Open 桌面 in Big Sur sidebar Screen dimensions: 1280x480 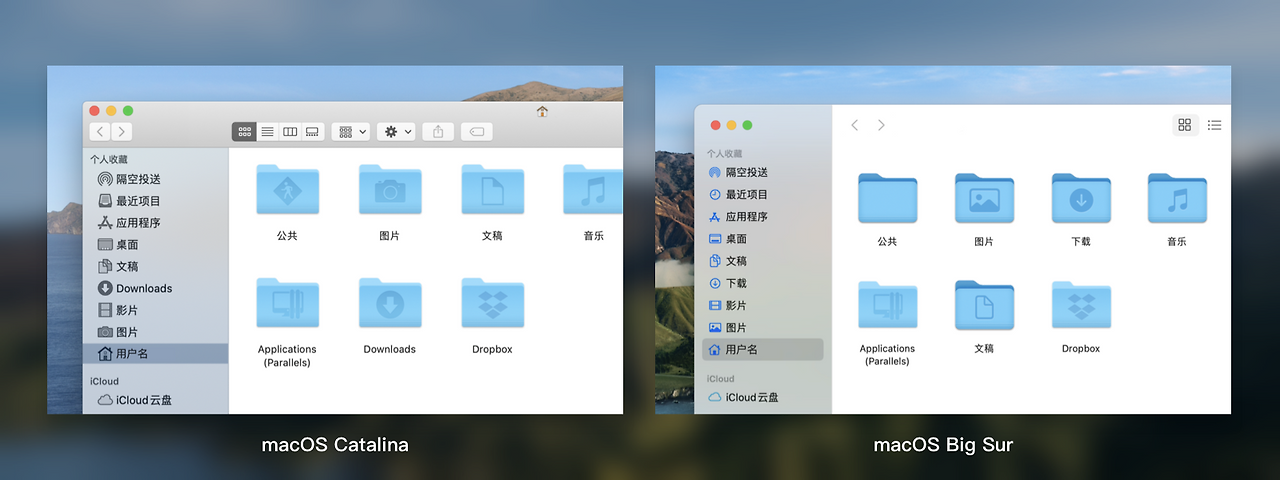click(763, 239)
